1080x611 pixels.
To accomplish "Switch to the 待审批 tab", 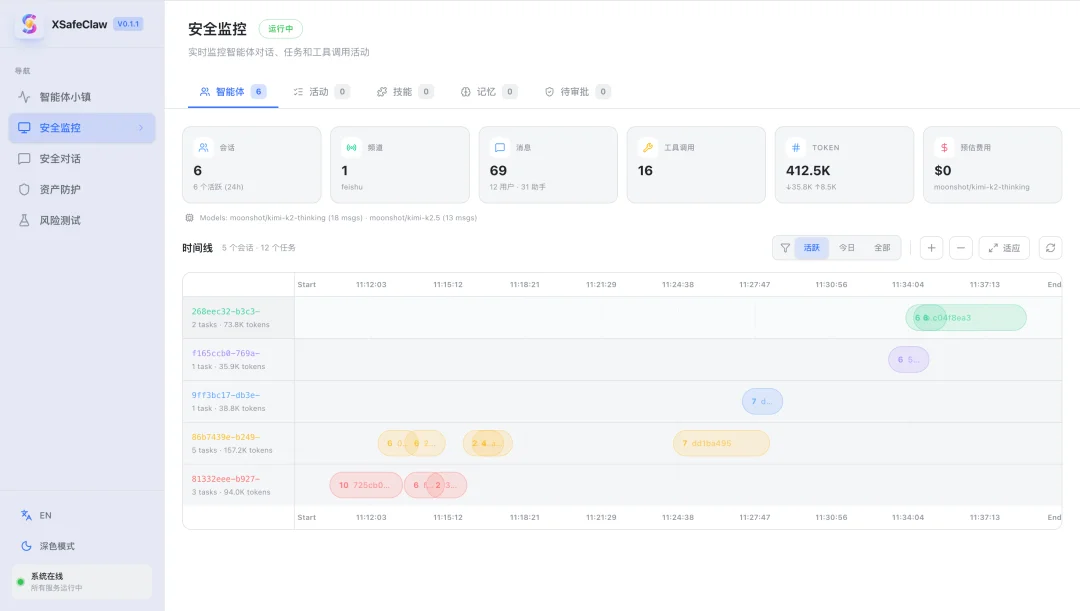I will pyautogui.click(x=576, y=92).
